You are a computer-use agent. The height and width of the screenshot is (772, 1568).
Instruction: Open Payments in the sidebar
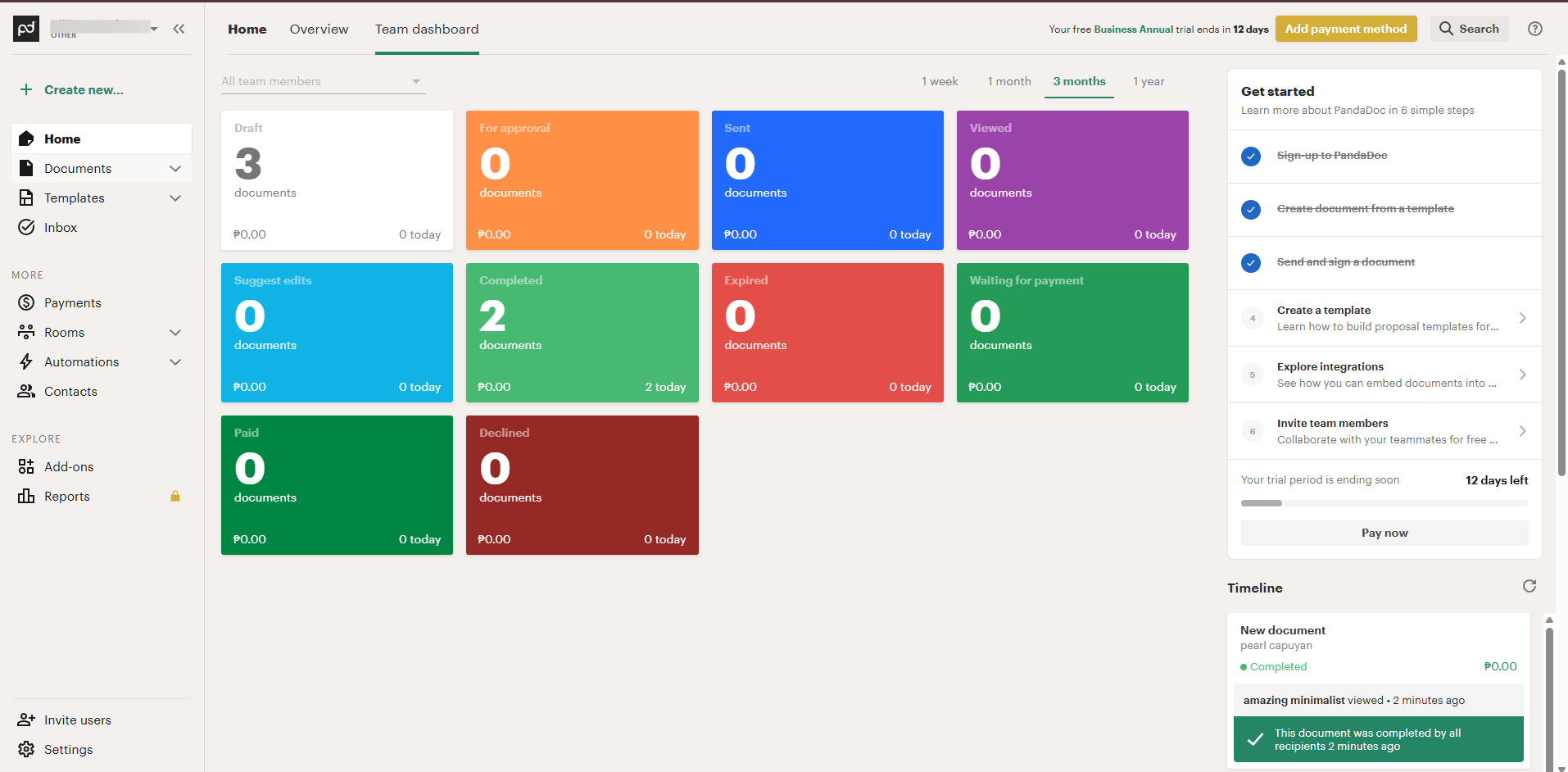(x=72, y=303)
